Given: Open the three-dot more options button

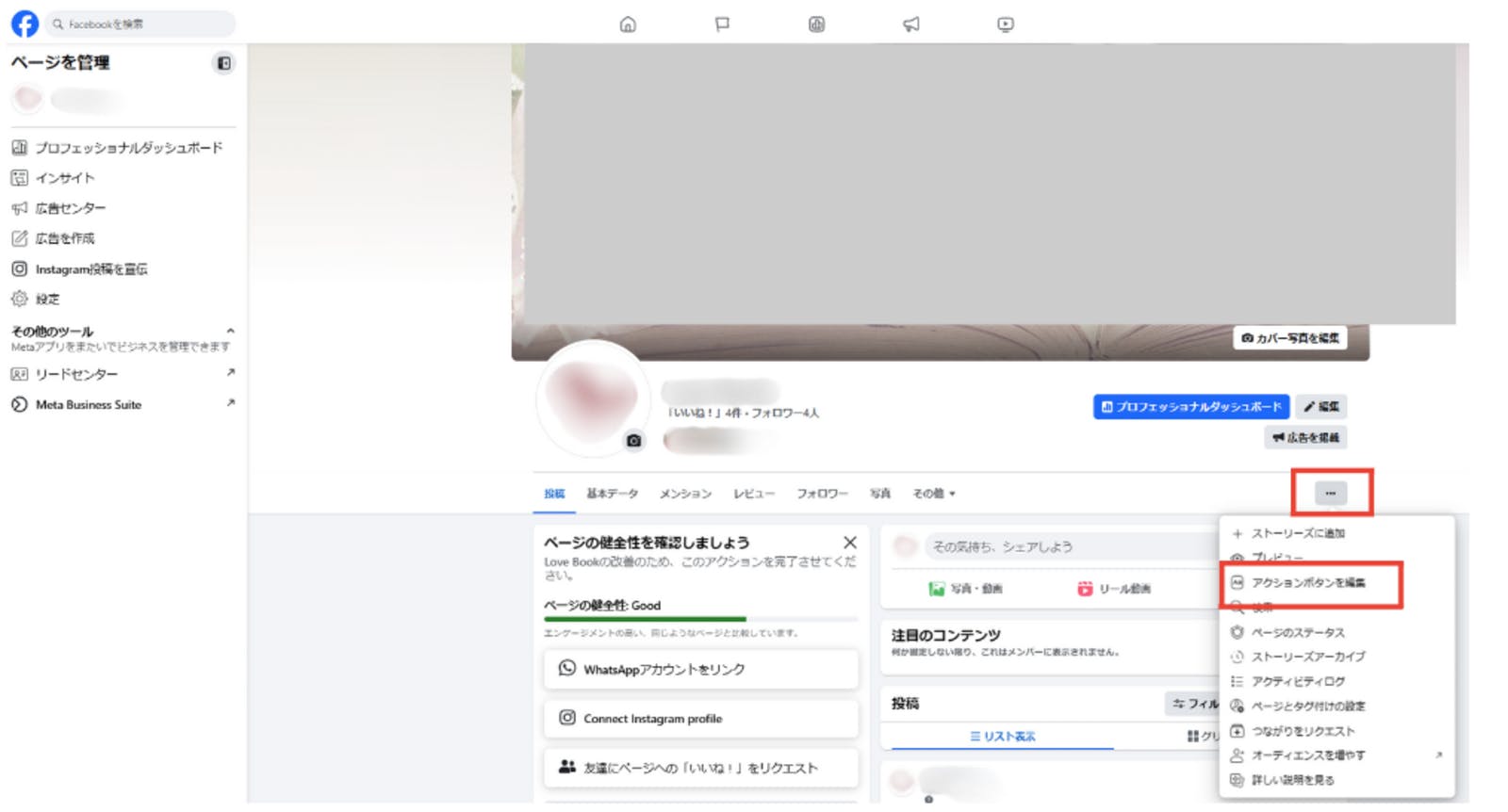Looking at the screenshot, I should point(1330,493).
